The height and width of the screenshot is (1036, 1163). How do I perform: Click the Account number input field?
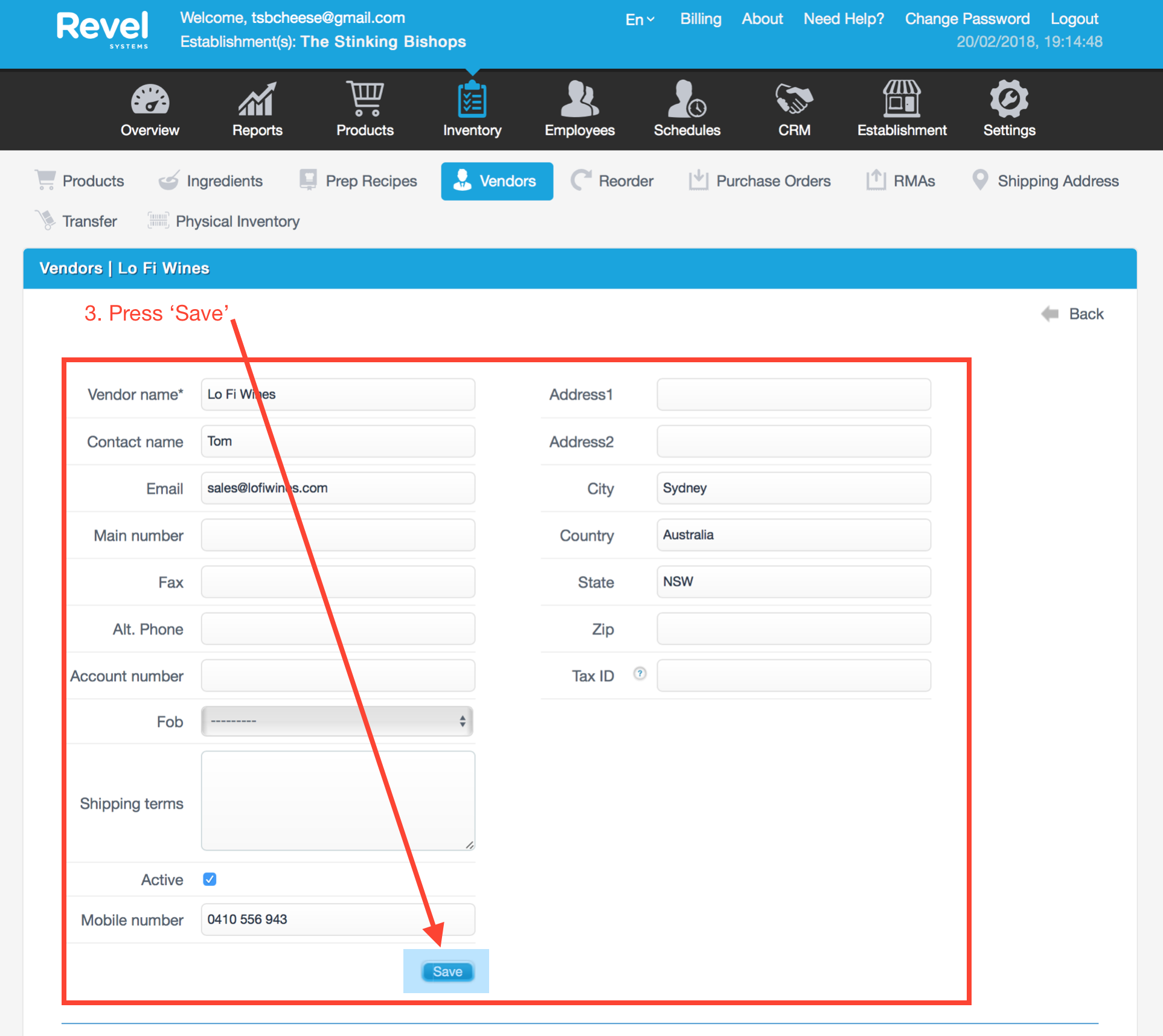[x=338, y=676]
